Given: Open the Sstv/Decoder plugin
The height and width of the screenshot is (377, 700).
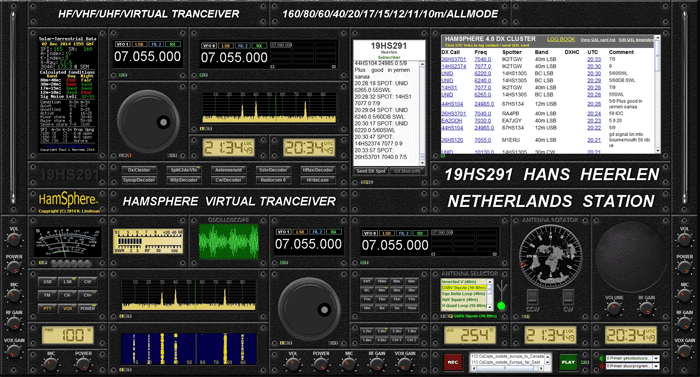Looking at the screenshot, I should [273, 170].
